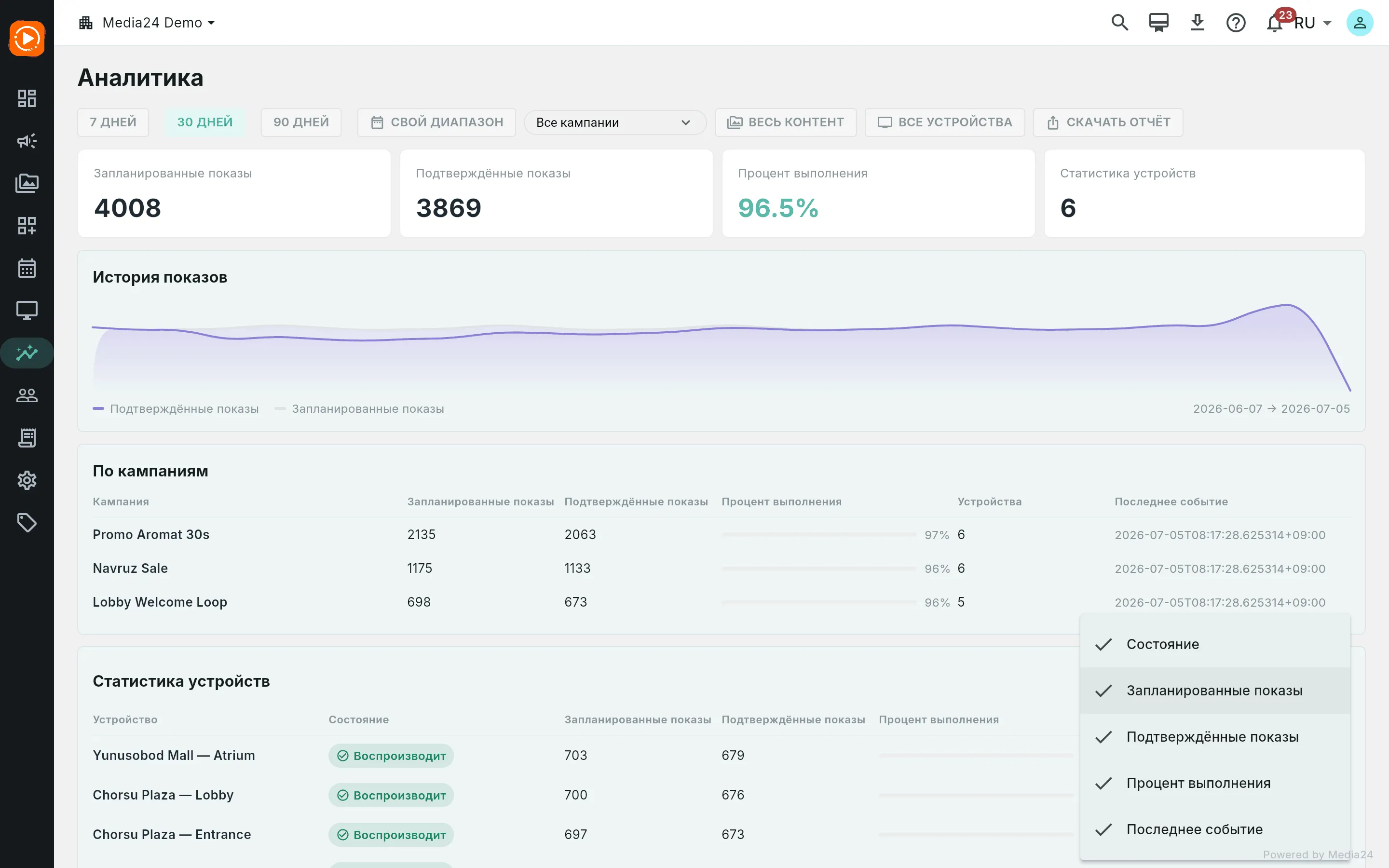
Task: Open the Media24 Demo organization dropdown
Action: pyautogui.click(x=147, y=22)
